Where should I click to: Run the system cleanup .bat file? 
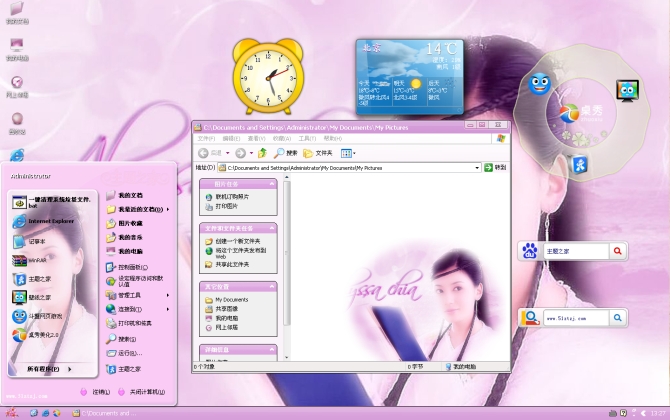(51, 202)
